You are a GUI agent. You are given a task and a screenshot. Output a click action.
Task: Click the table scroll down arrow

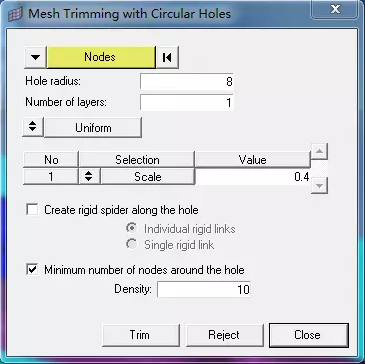(319, 186)
